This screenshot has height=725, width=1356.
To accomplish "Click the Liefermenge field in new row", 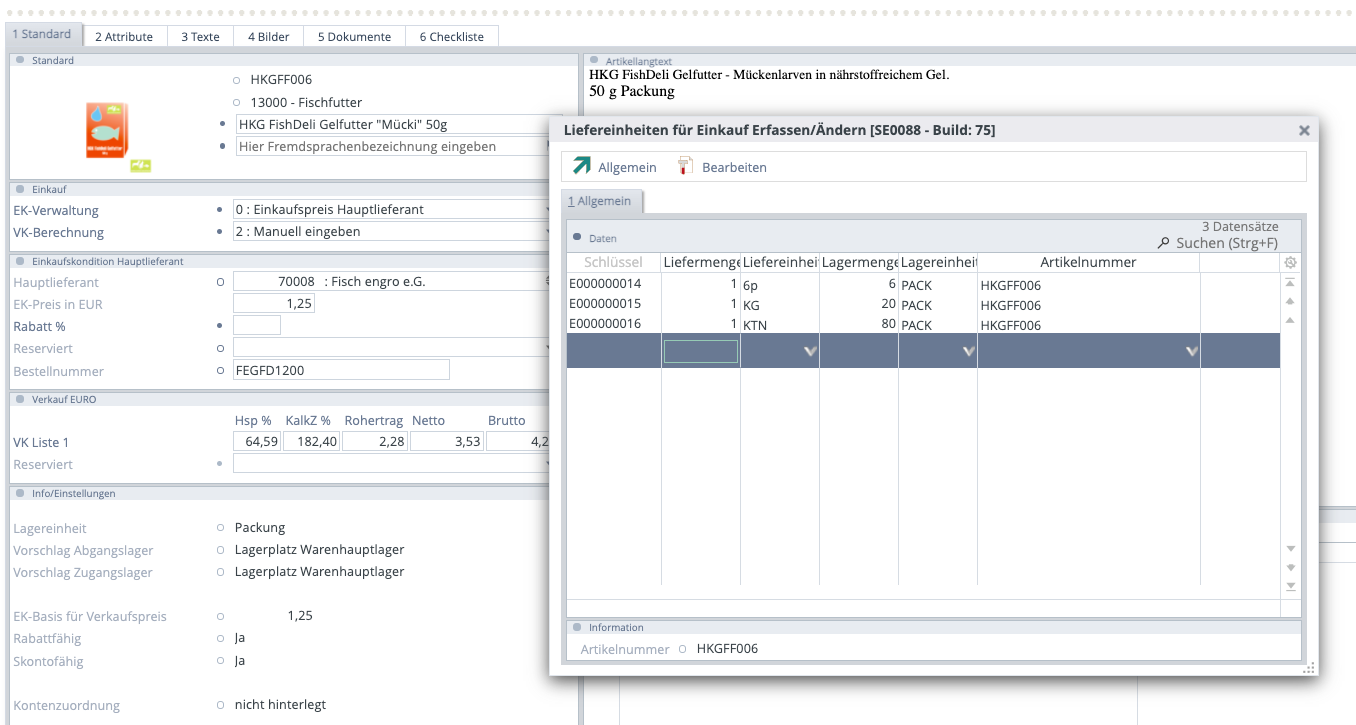I will click(x=701, y=351).
